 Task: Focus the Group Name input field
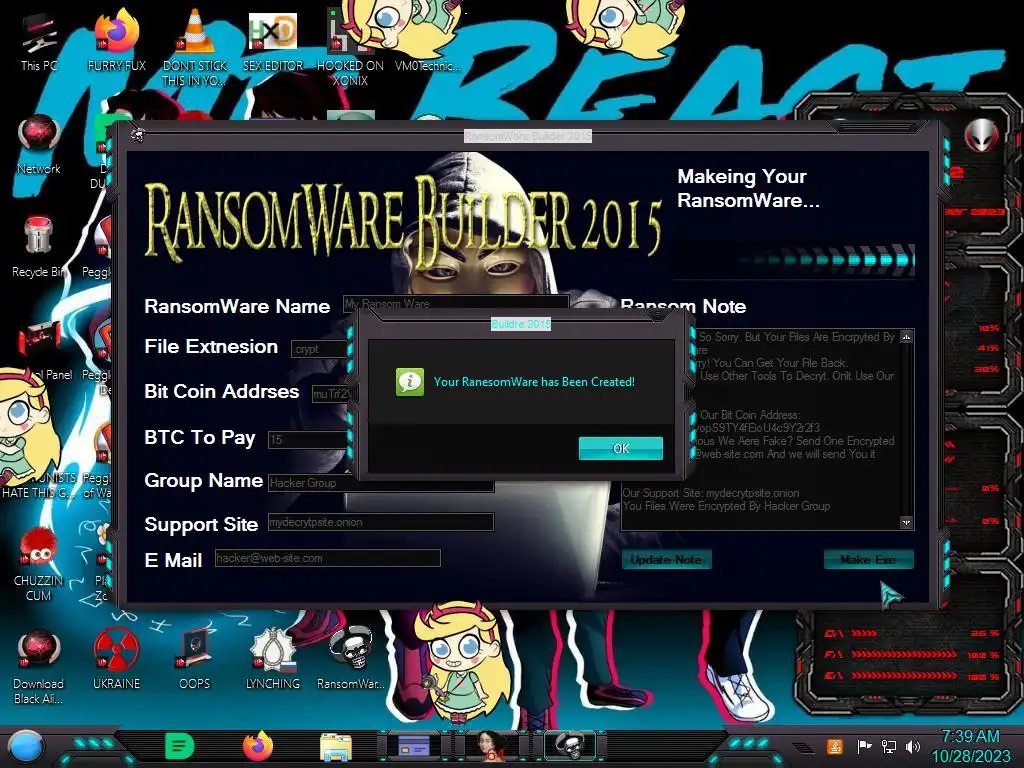tap(381, 483)
